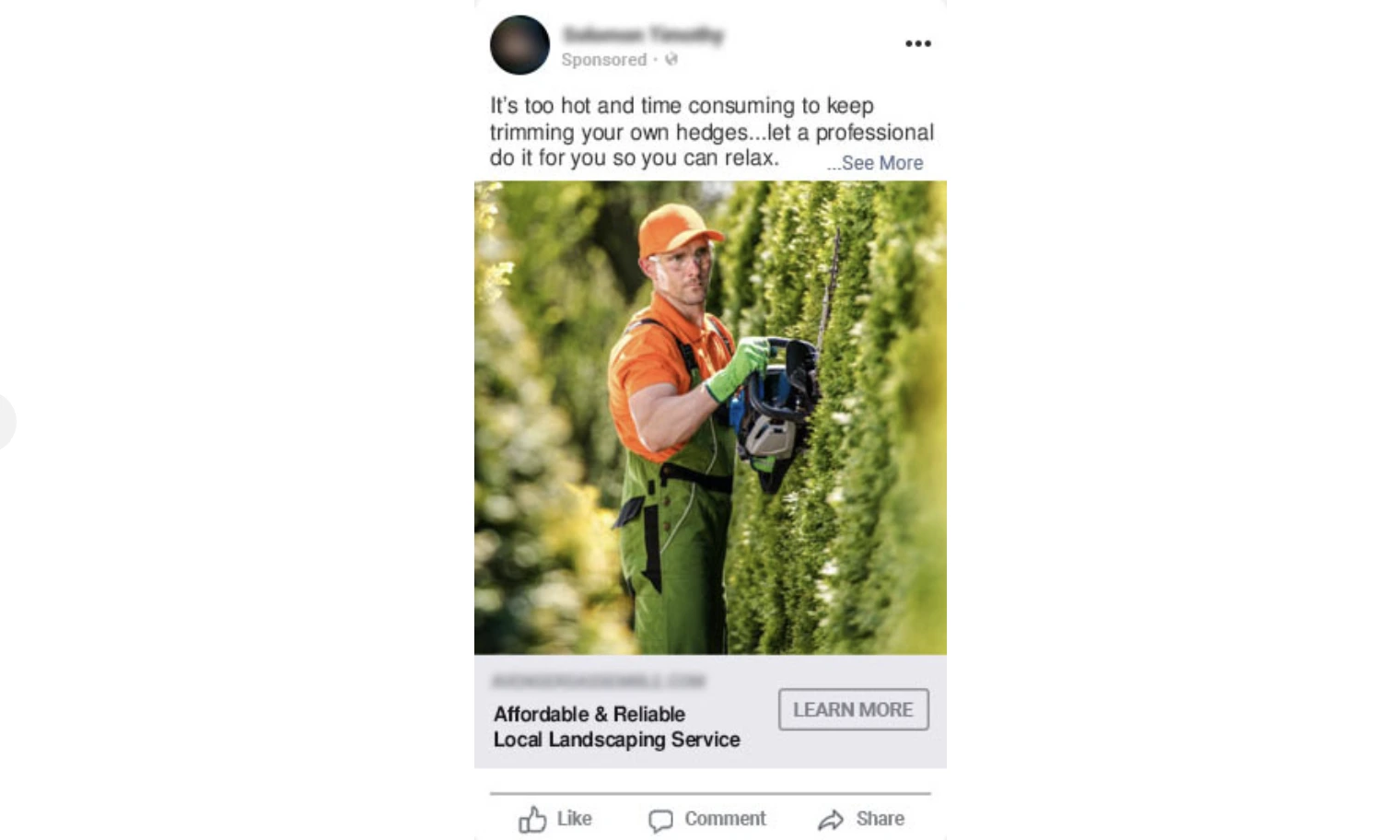The width and height of the screenshot is (1400, 840).
Task: Click the curved arrow Share icon
Action: [831, 820]
